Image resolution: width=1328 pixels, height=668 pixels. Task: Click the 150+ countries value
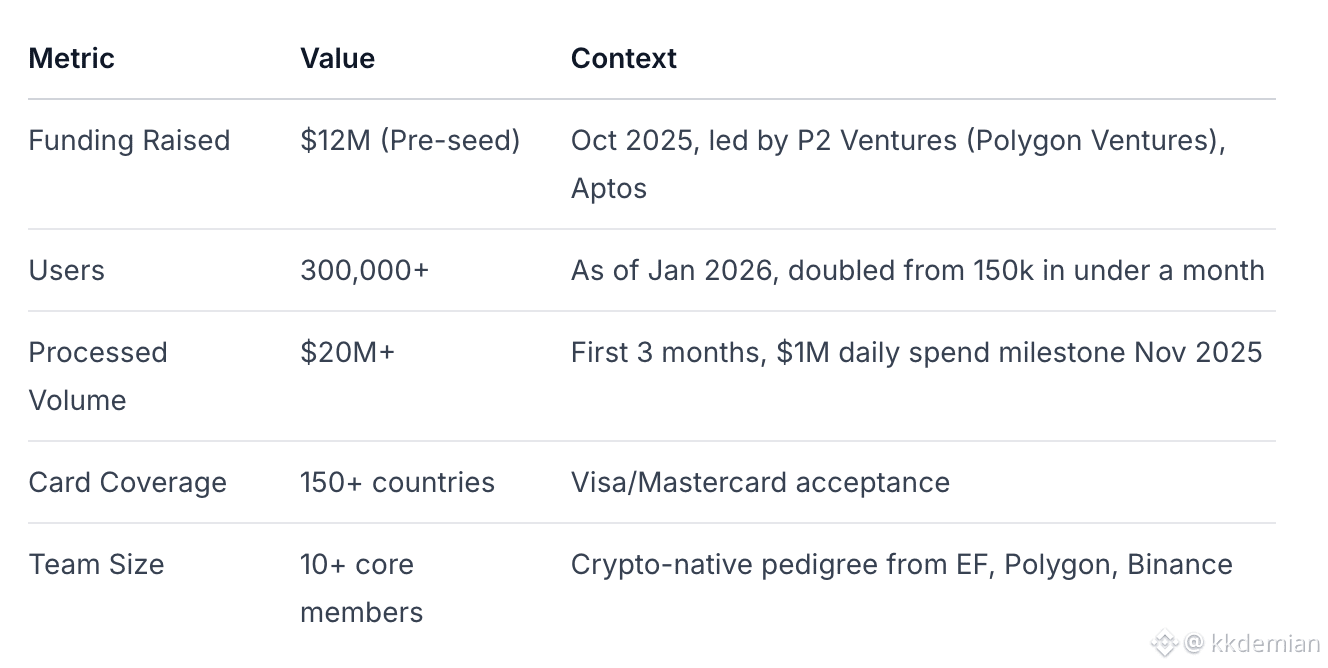pyautogui.click(x=397, y=482)
